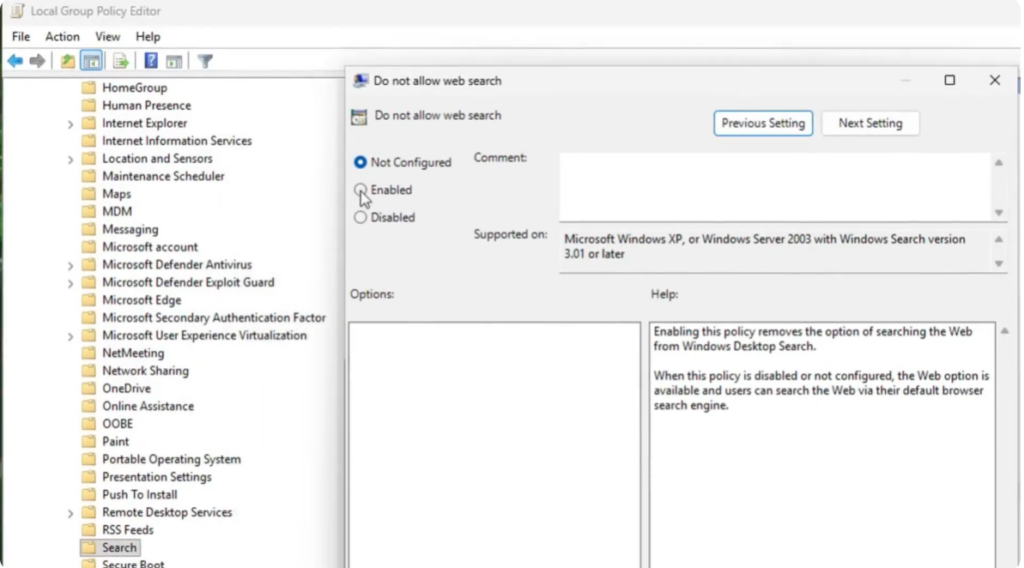The height and width of the screenshot is (568, 1024).
Task: Maximize the policy dialog window
Action: click(950, 80)
